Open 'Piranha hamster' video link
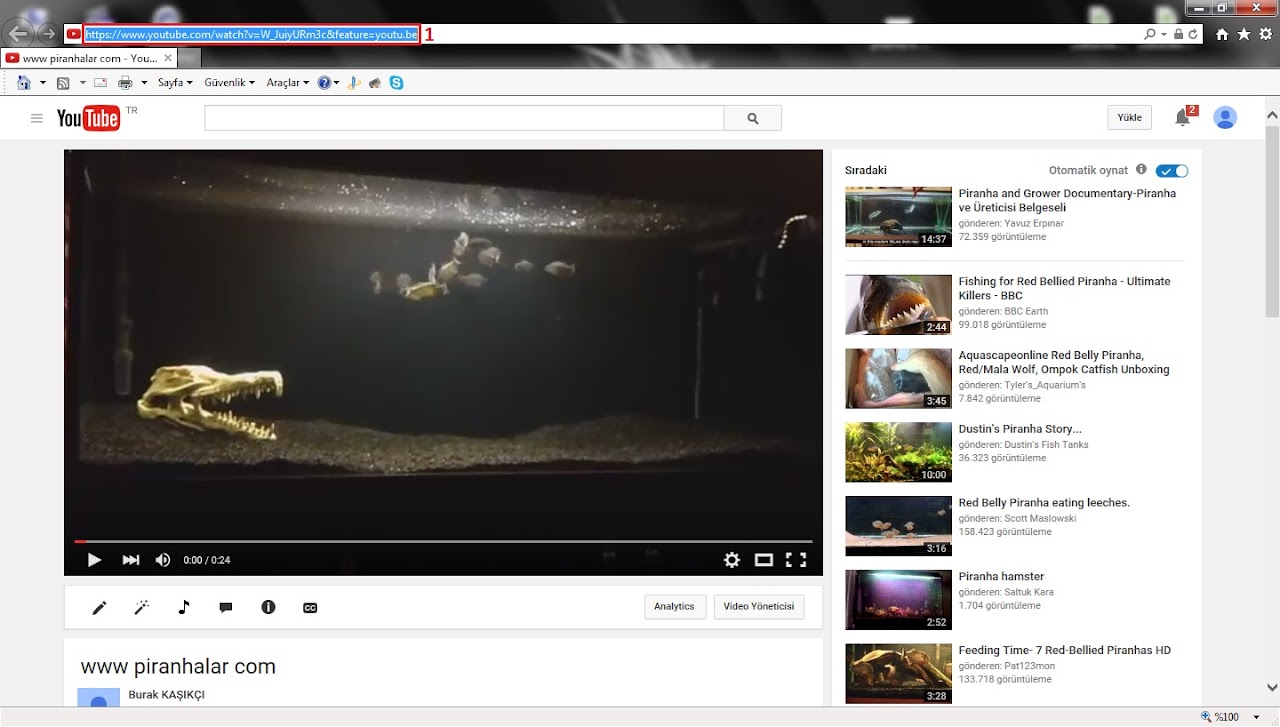The height and width of the screenshot is (727, 1280). (x=1001, y=577)
